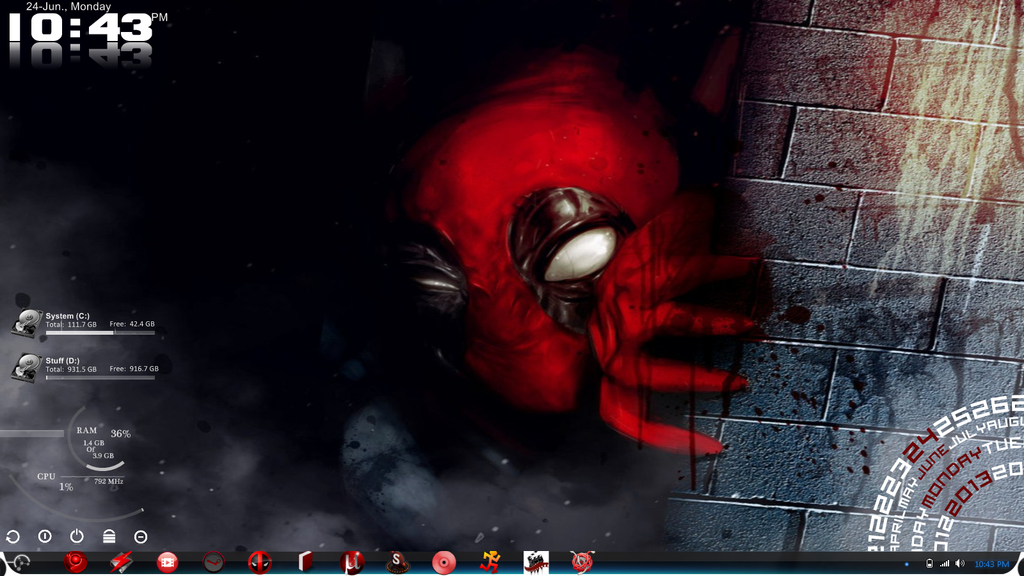Open the Deadpool mask taskbar icon
1024x576 pixels.
[x=259, y=562]
